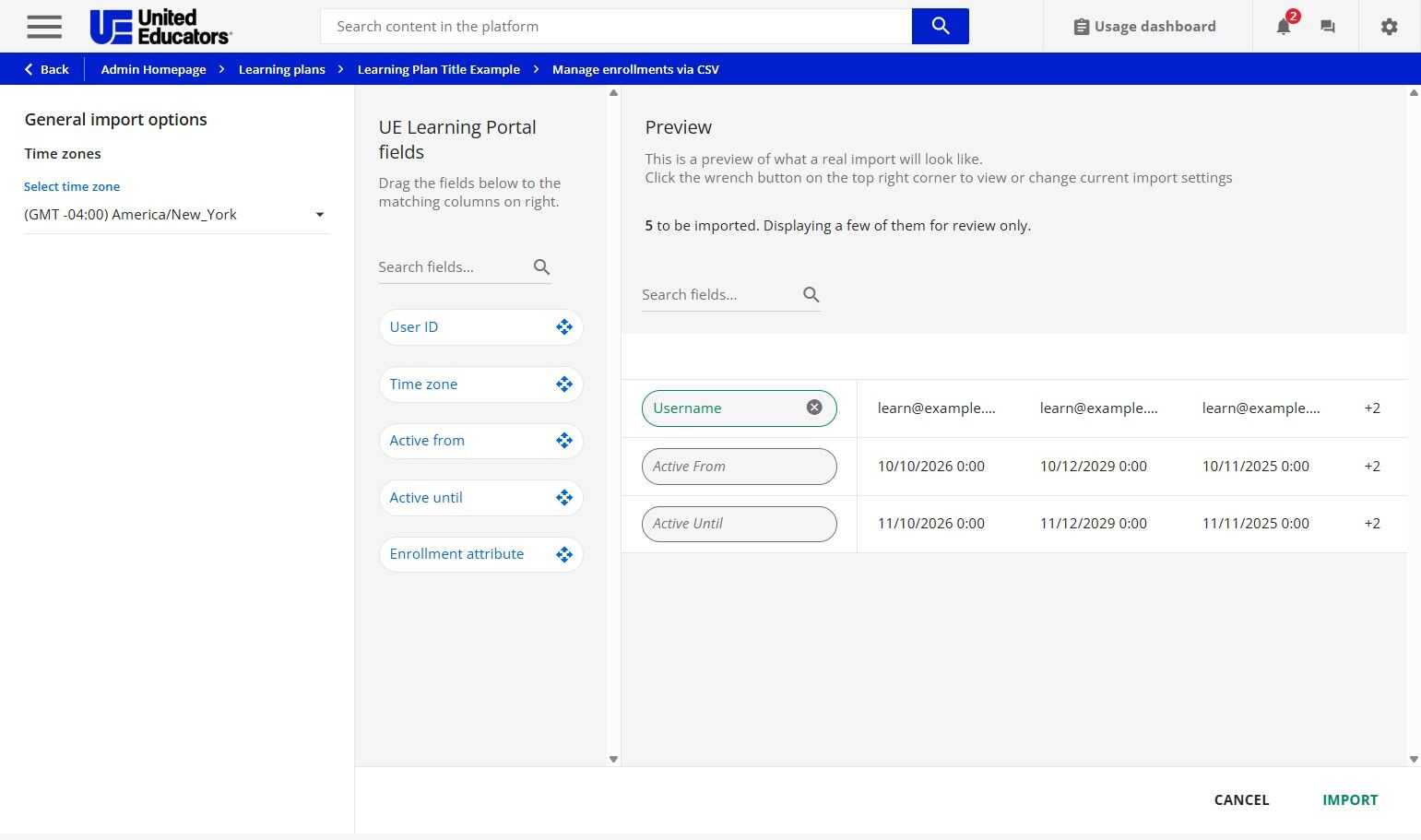Click the +2 more for Username row

click(1371, 408)
